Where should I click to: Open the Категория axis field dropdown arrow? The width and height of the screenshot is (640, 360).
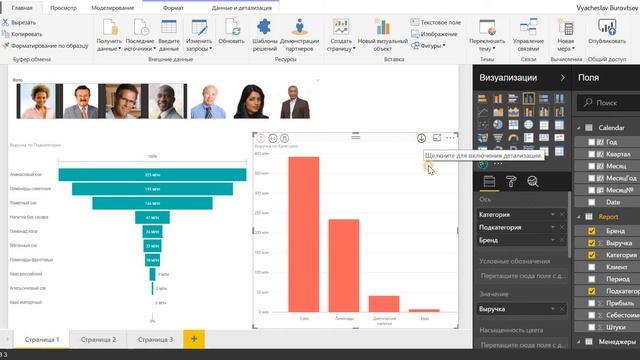click(553, 214)
